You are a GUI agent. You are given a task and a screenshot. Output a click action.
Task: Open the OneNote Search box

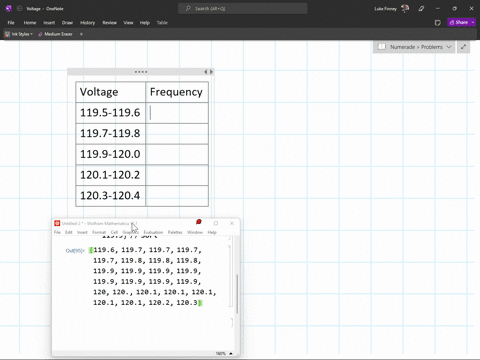(243, 9)
